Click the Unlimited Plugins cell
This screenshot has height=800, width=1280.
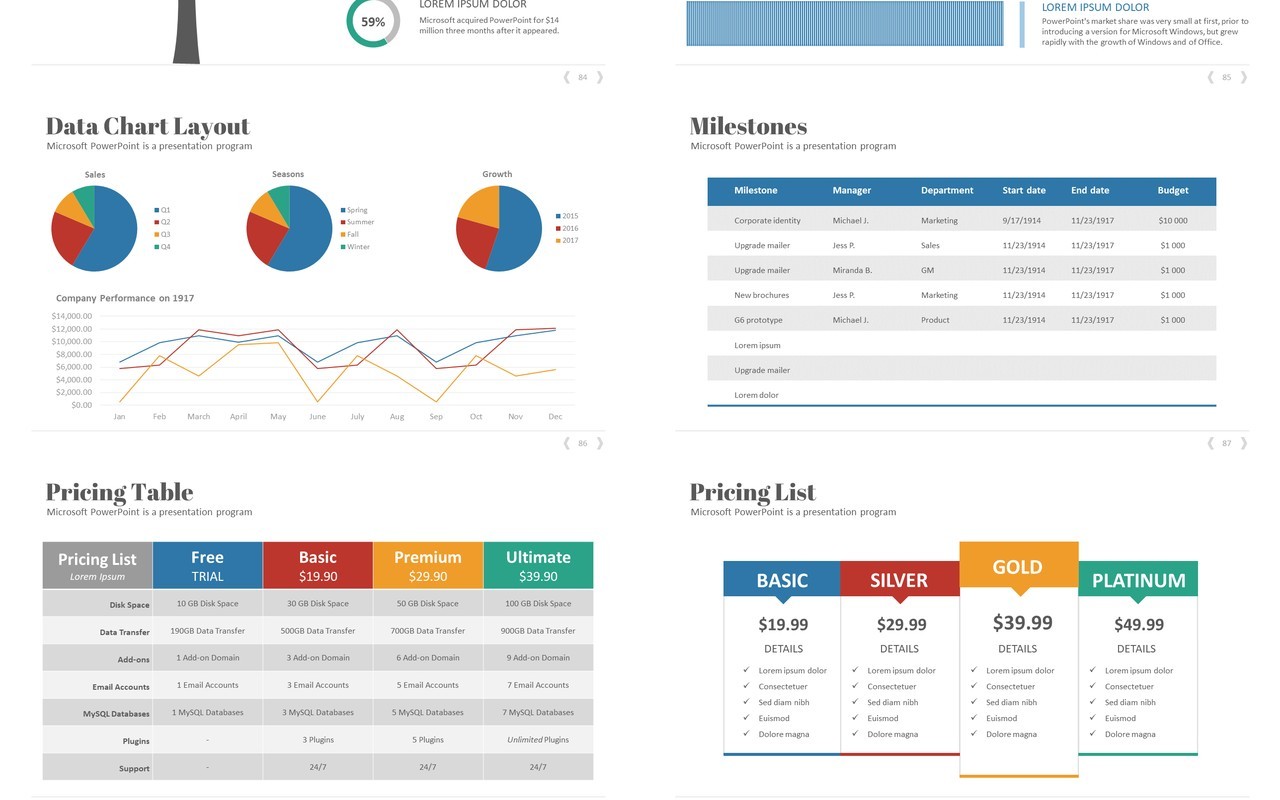(x=538, y=740)
